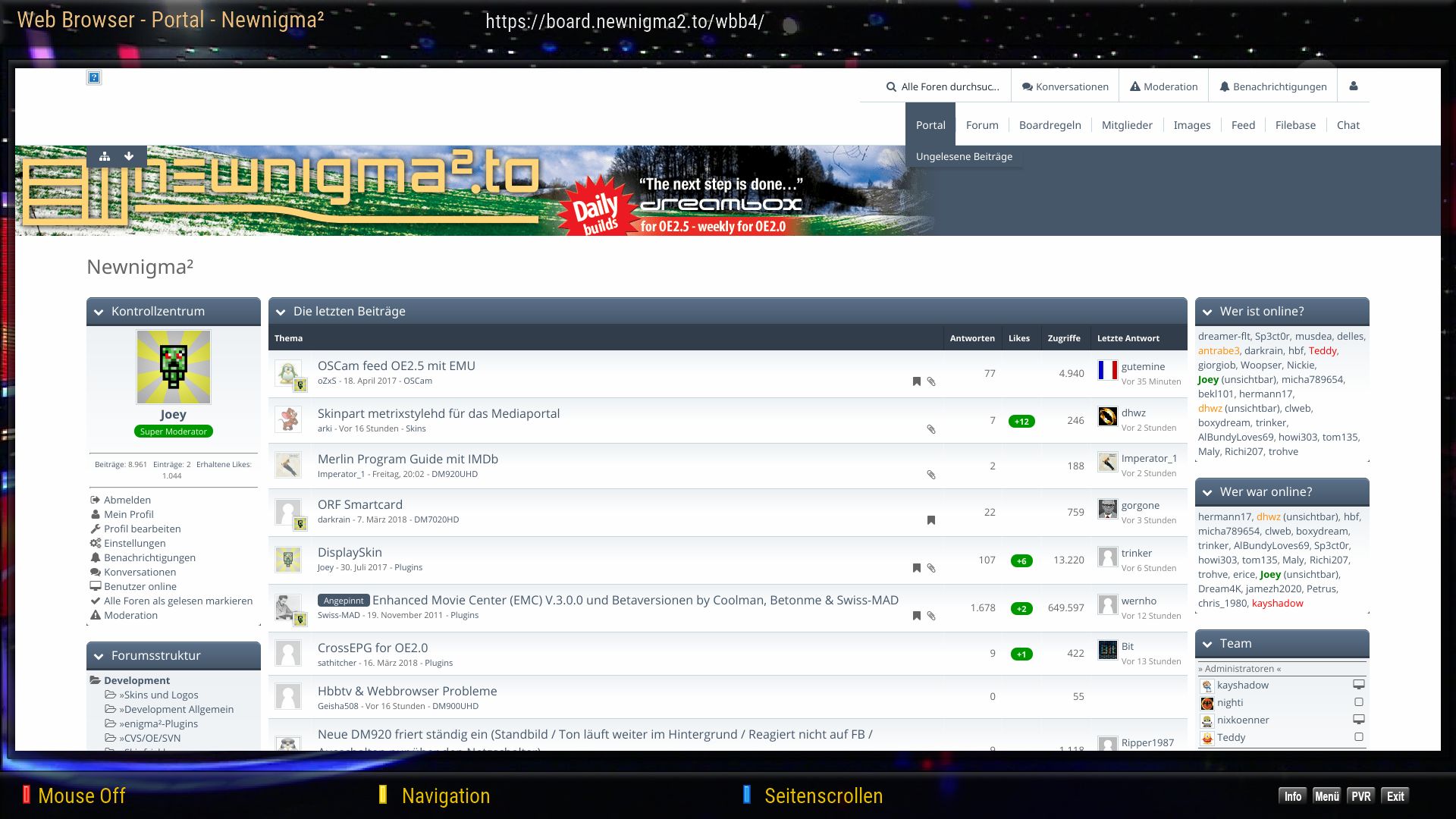Click the bookmark icon on the ORF Smartcard row

point(931,520)
